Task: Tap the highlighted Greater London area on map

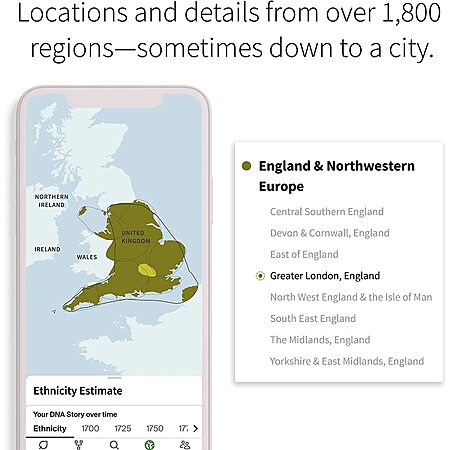Action: tap(147, 270)
